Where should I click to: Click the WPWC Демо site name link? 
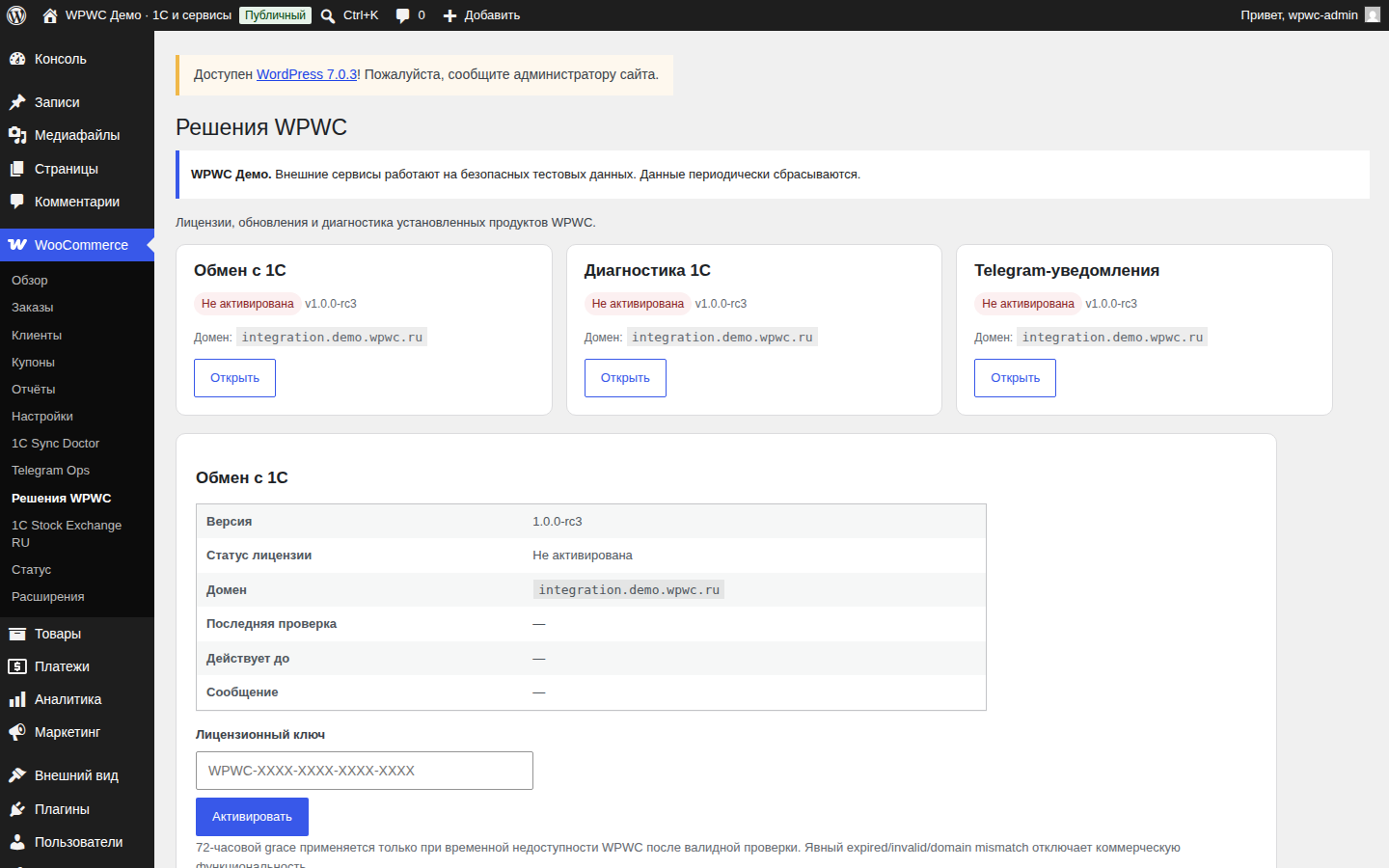click(149, 15)
